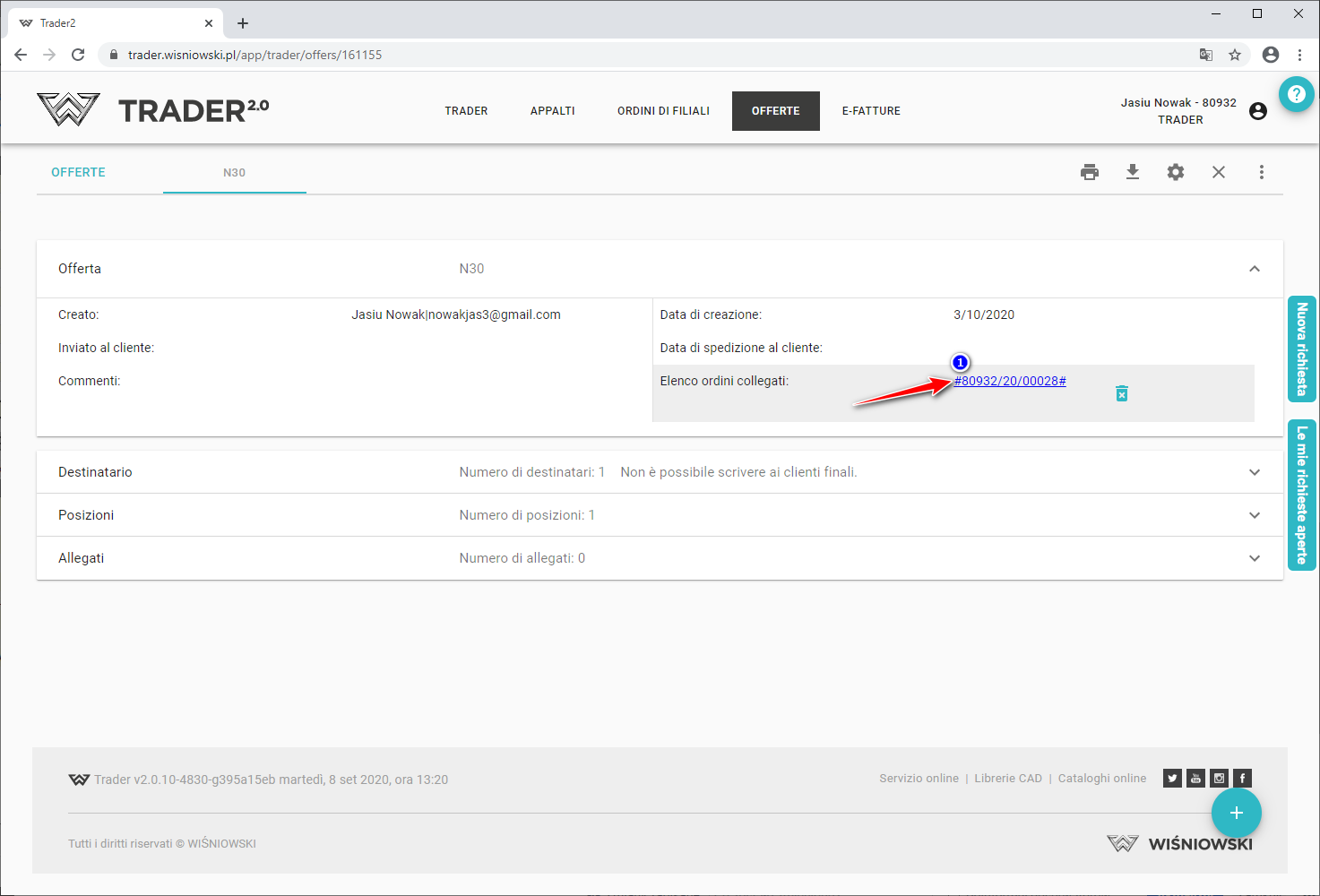Open the E-Fatture menu item
The image size is (1320, 896).
871,111
